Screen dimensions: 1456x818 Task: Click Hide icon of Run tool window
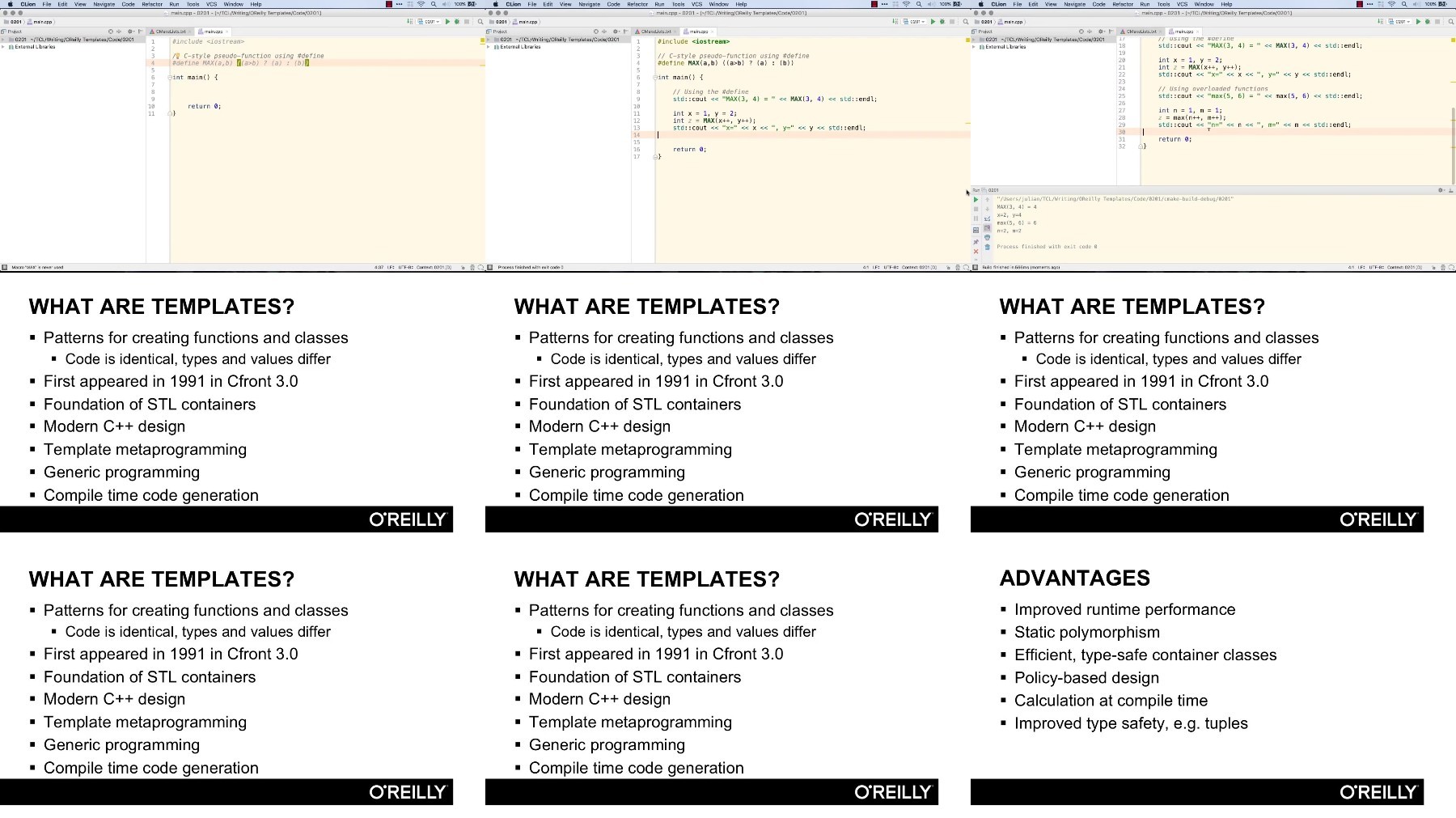click(x=1451, y=190)
